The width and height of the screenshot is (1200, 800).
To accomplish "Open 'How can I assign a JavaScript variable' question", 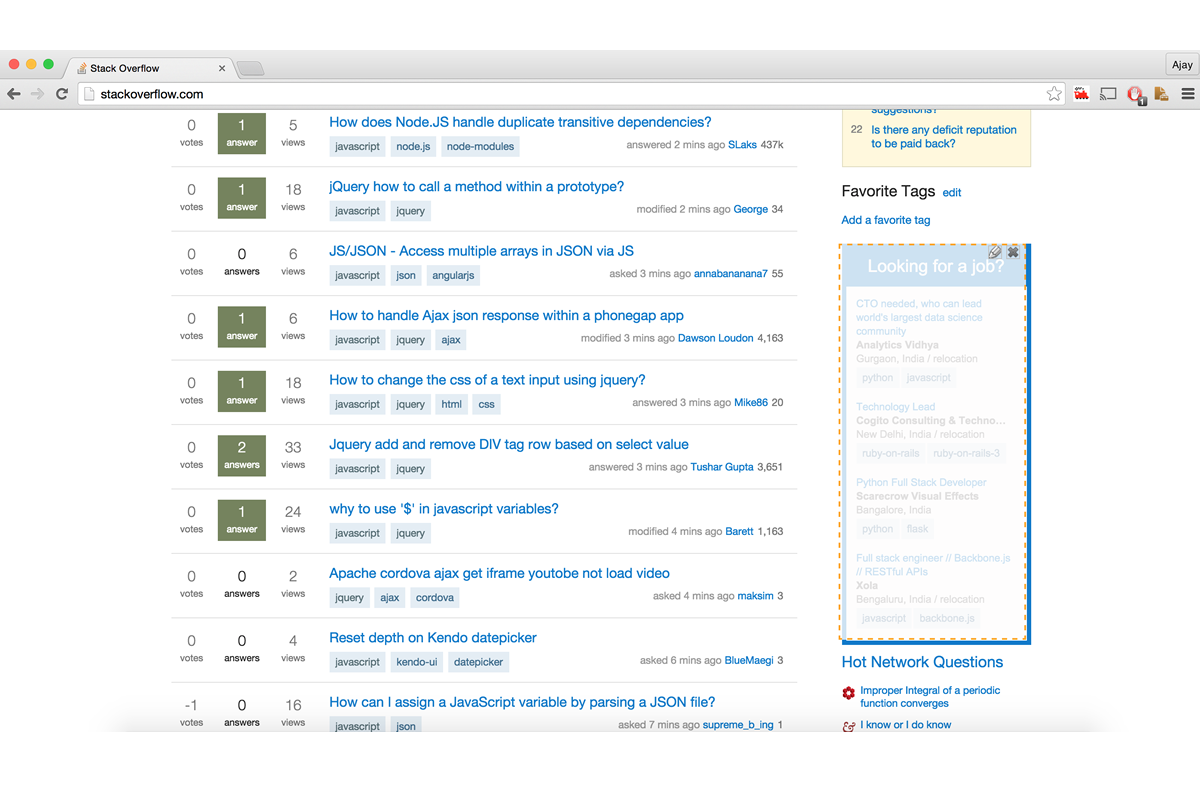I will coord(522,703).
